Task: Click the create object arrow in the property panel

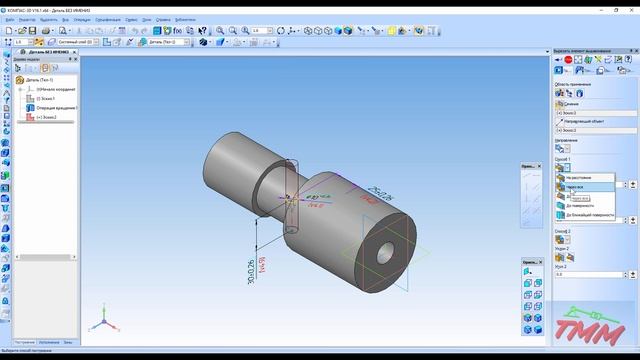Action: click(558, 60)
